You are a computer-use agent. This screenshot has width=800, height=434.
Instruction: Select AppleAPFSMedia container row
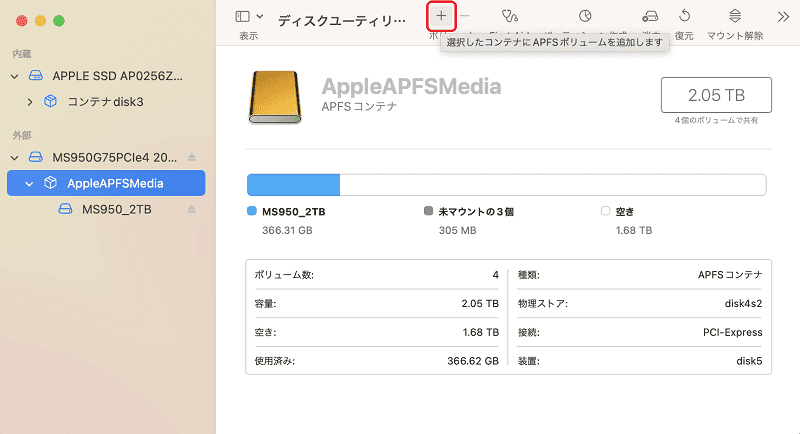tap(106, 183)
